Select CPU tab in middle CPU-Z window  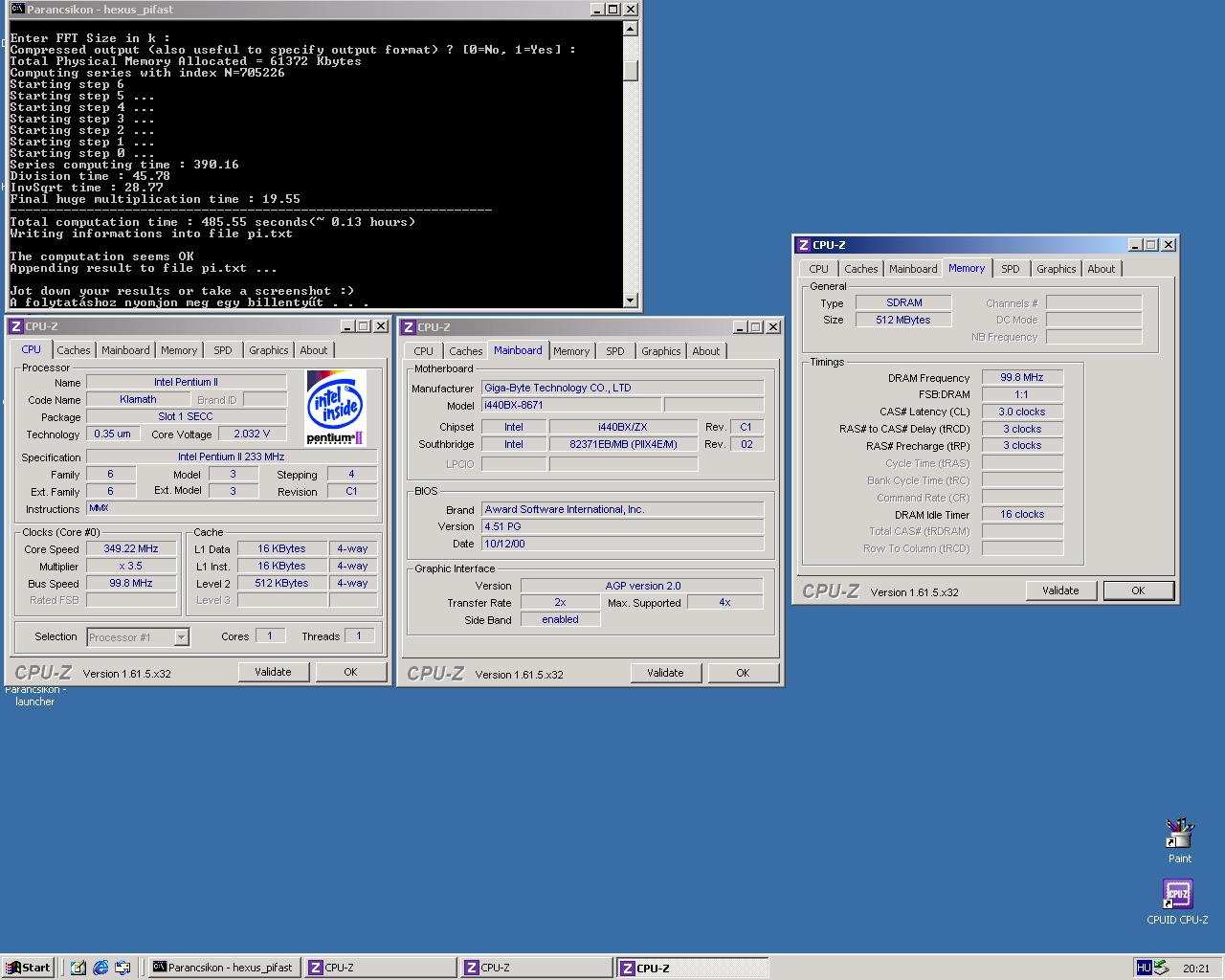424,351
